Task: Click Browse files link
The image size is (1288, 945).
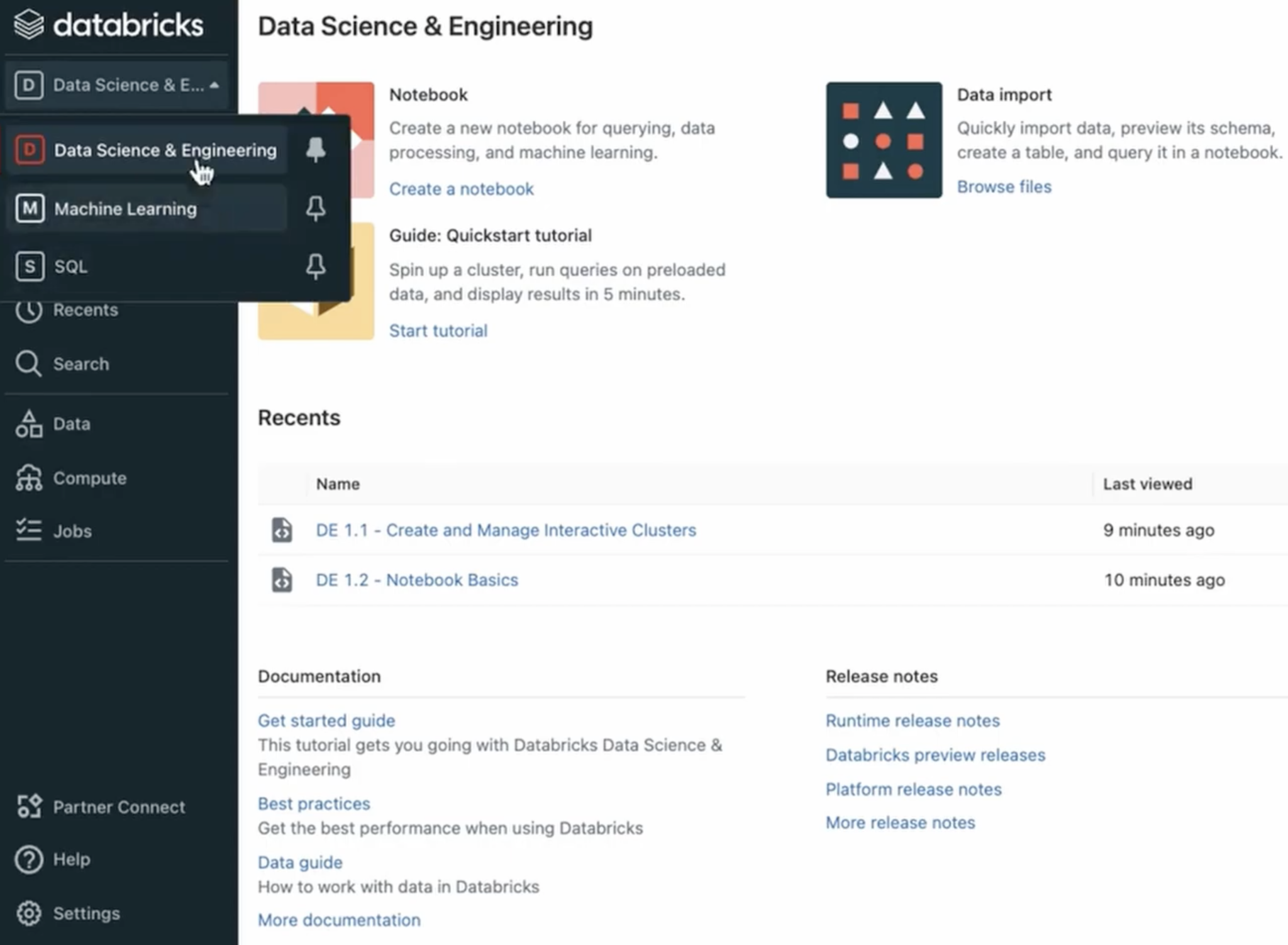Action: tap(1004, 187)
